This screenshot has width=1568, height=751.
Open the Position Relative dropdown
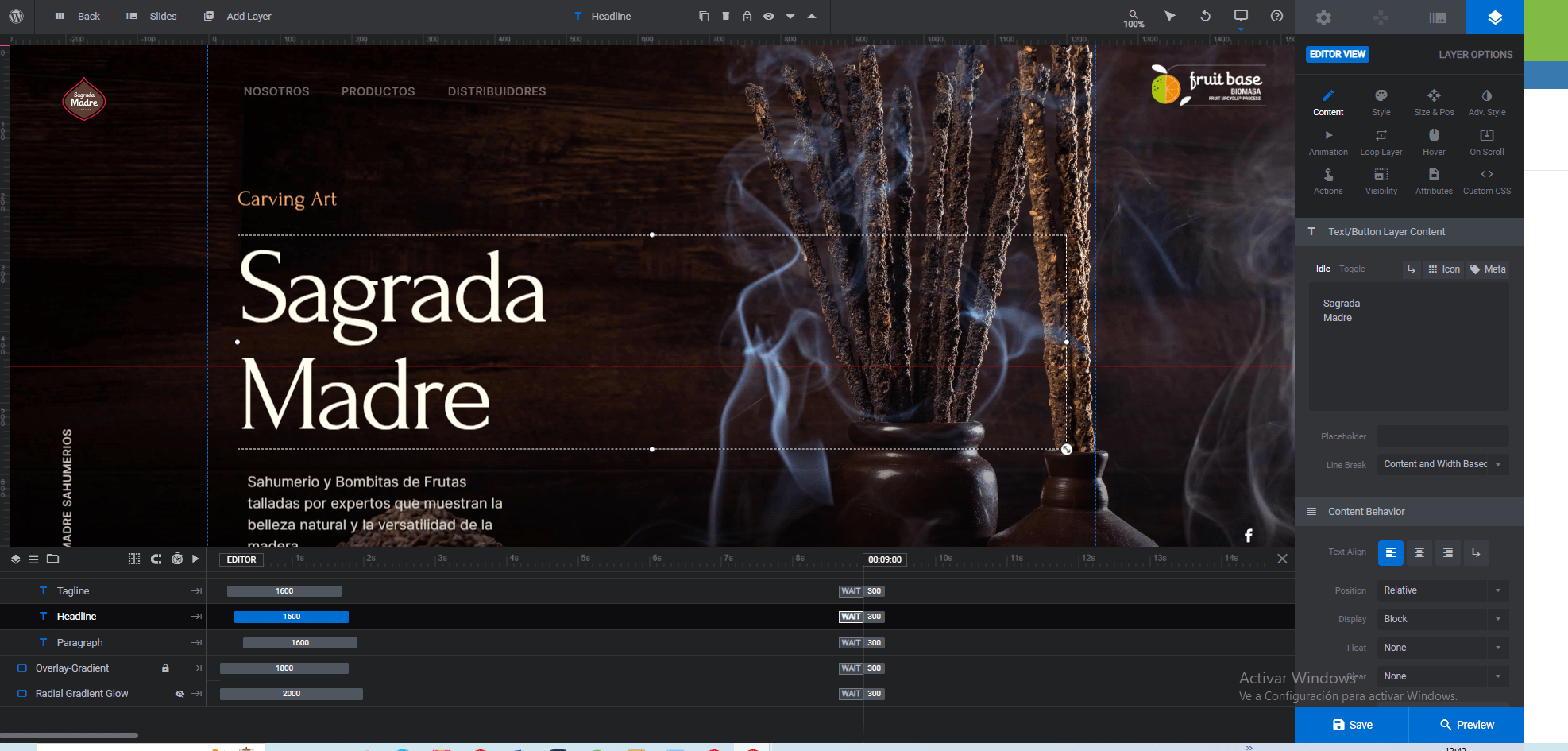pyautogui.click(x=1443, y=590)
